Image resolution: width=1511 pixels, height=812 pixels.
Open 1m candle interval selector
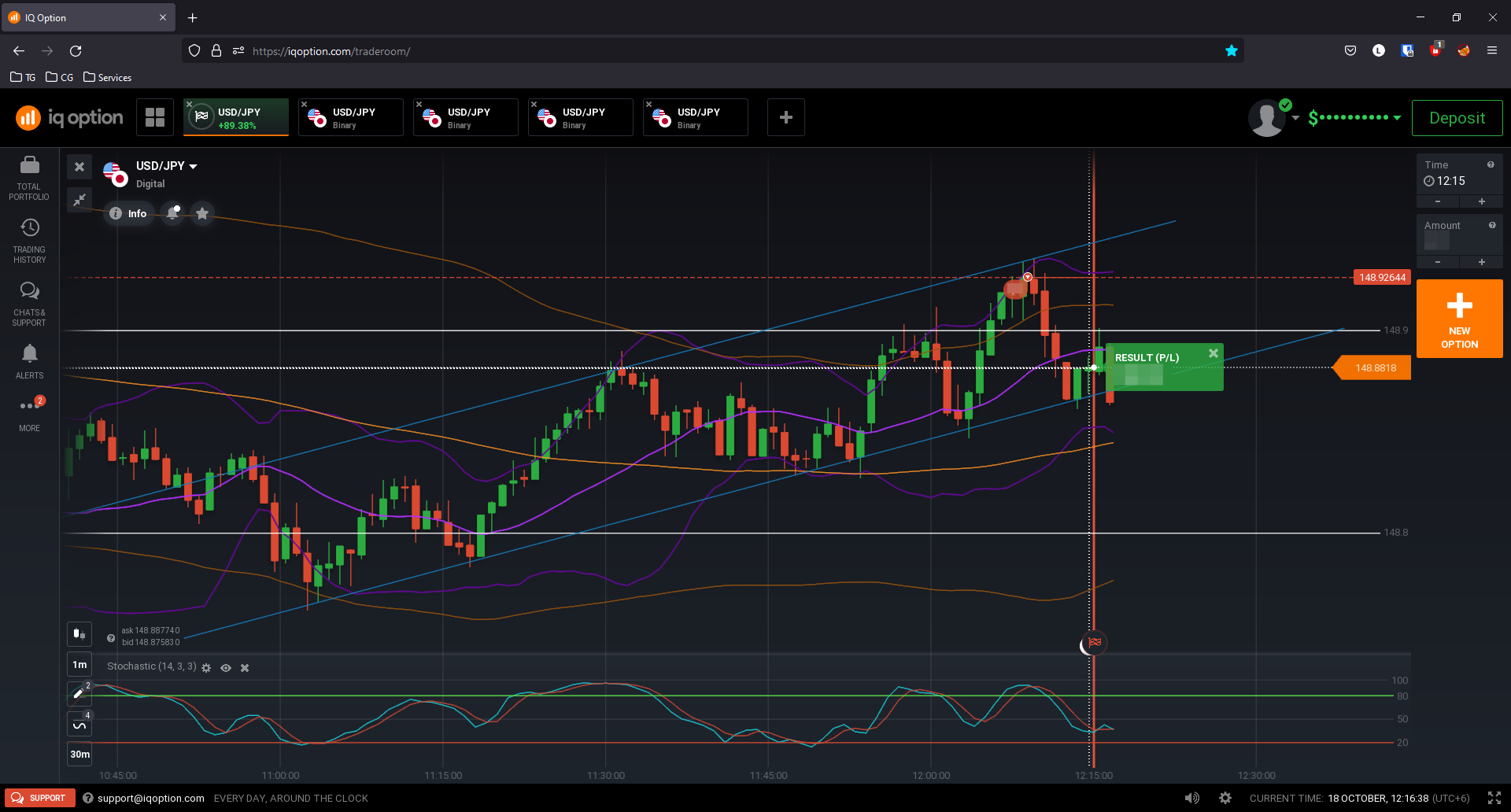pos(79,665)
